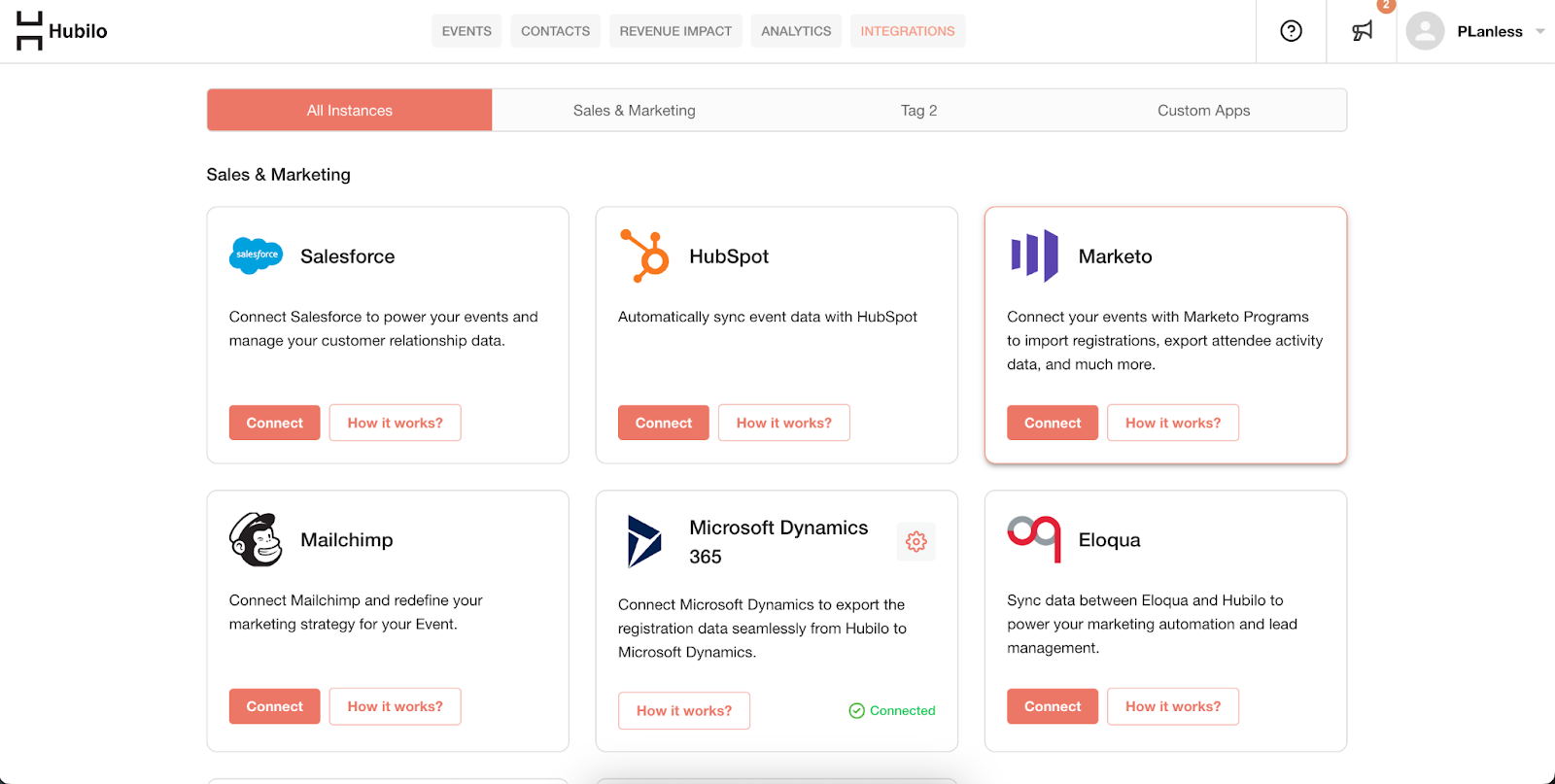Connect the Eloqua integration
The height and width of the screenshot is (784, 1555).
click(1053, 706)
